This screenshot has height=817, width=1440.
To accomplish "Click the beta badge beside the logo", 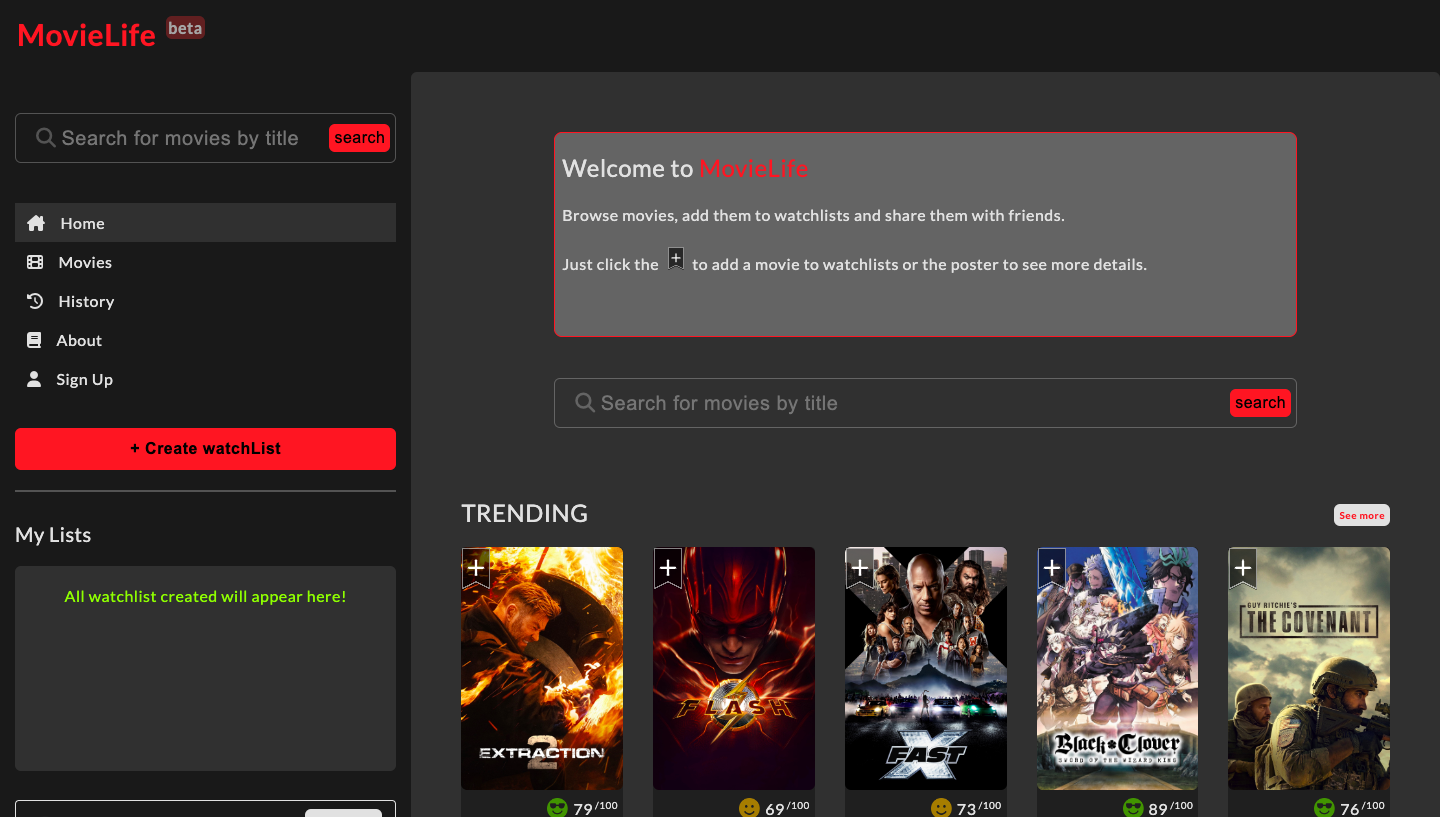I will (x=185, y=28).
